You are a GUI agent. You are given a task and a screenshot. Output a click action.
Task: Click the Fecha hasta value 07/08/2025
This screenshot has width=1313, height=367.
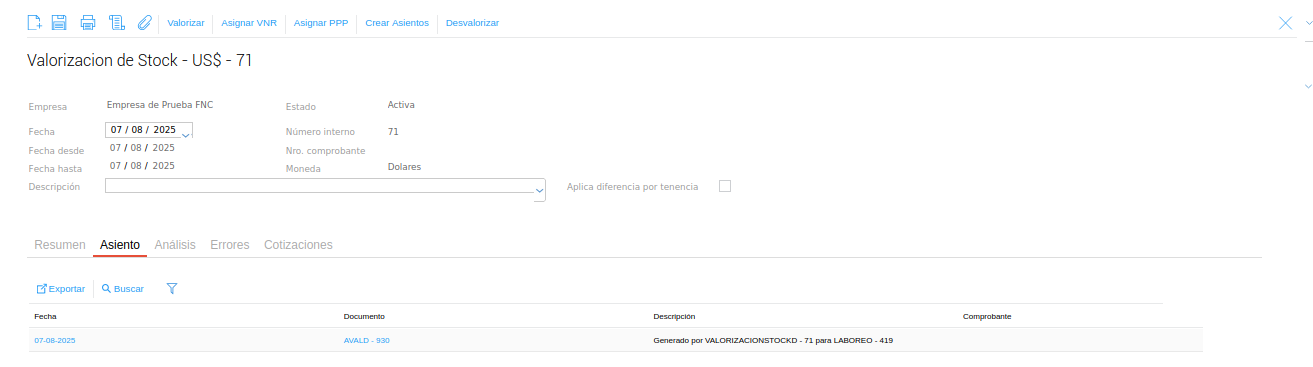click(x=142, y=166)
